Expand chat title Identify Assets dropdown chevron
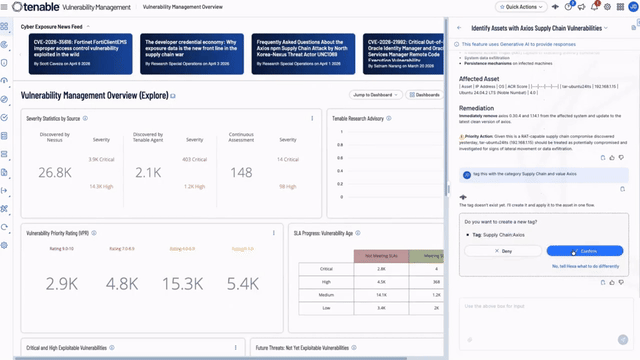The image size is (640, 360). tap(606, 28)
